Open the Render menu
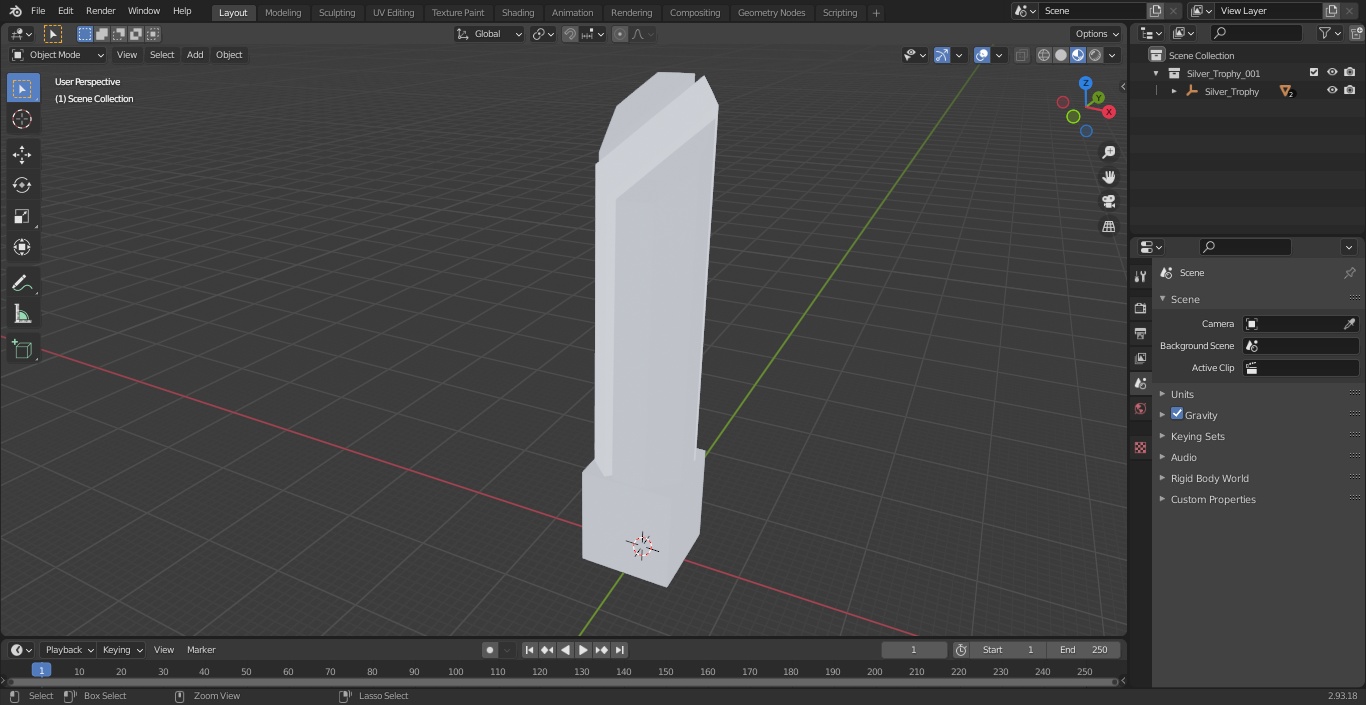 point(100,11)
